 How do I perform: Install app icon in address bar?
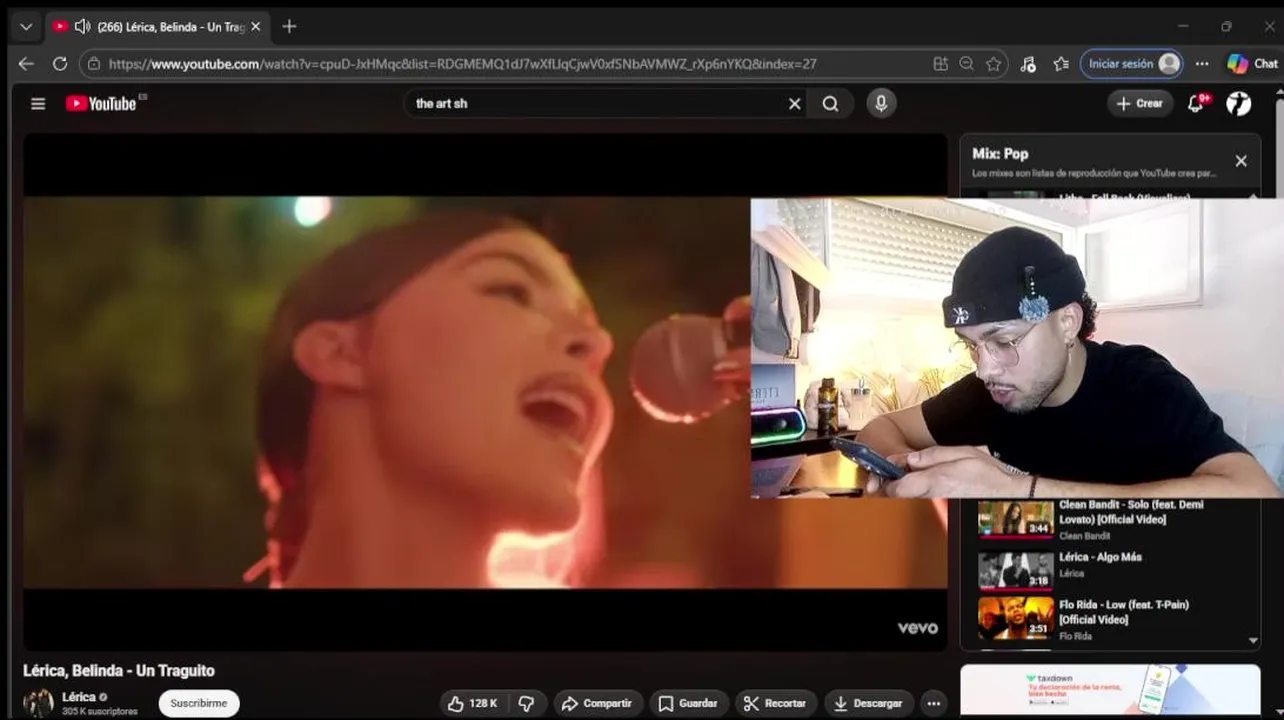940,63
